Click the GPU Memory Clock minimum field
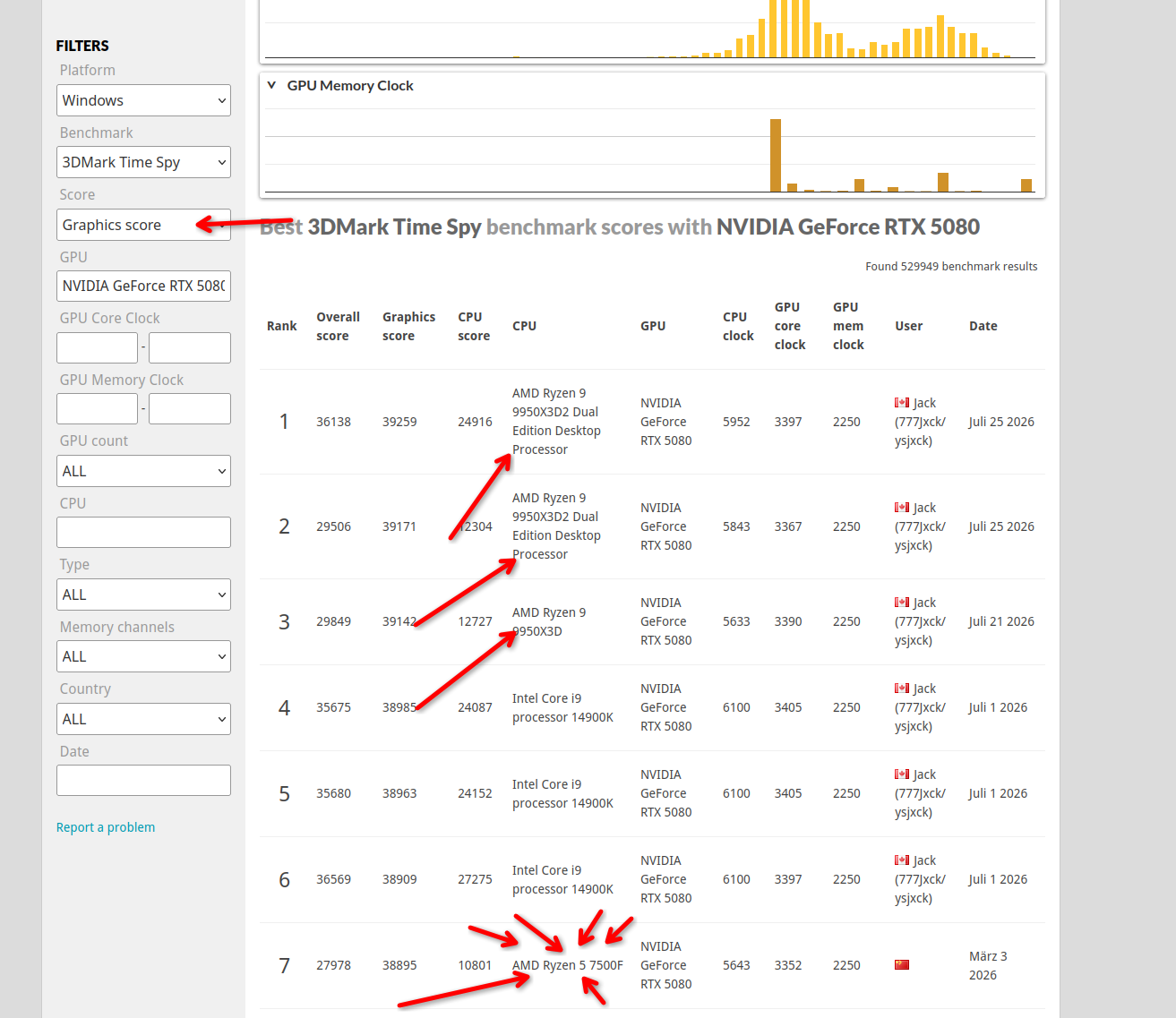Image resolution: width=1176 pixels, height=1018 pixels. 97,408
